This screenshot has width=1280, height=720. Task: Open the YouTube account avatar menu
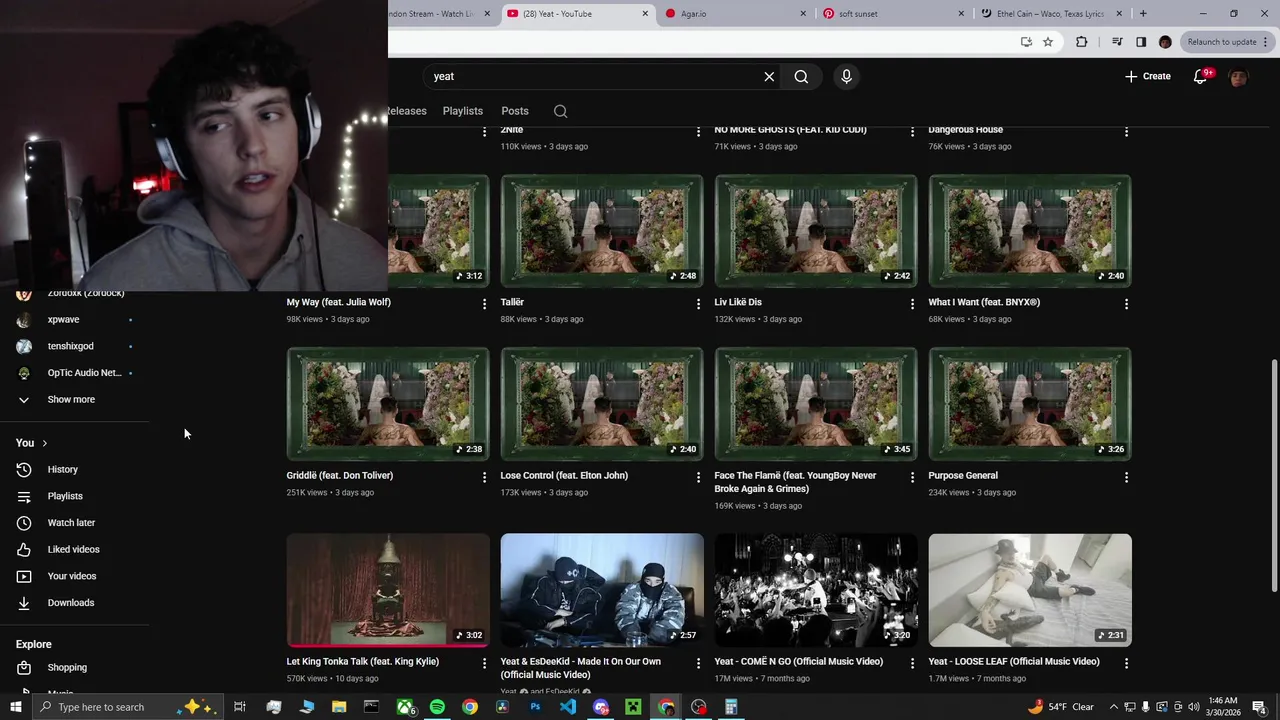[1238, 76]
